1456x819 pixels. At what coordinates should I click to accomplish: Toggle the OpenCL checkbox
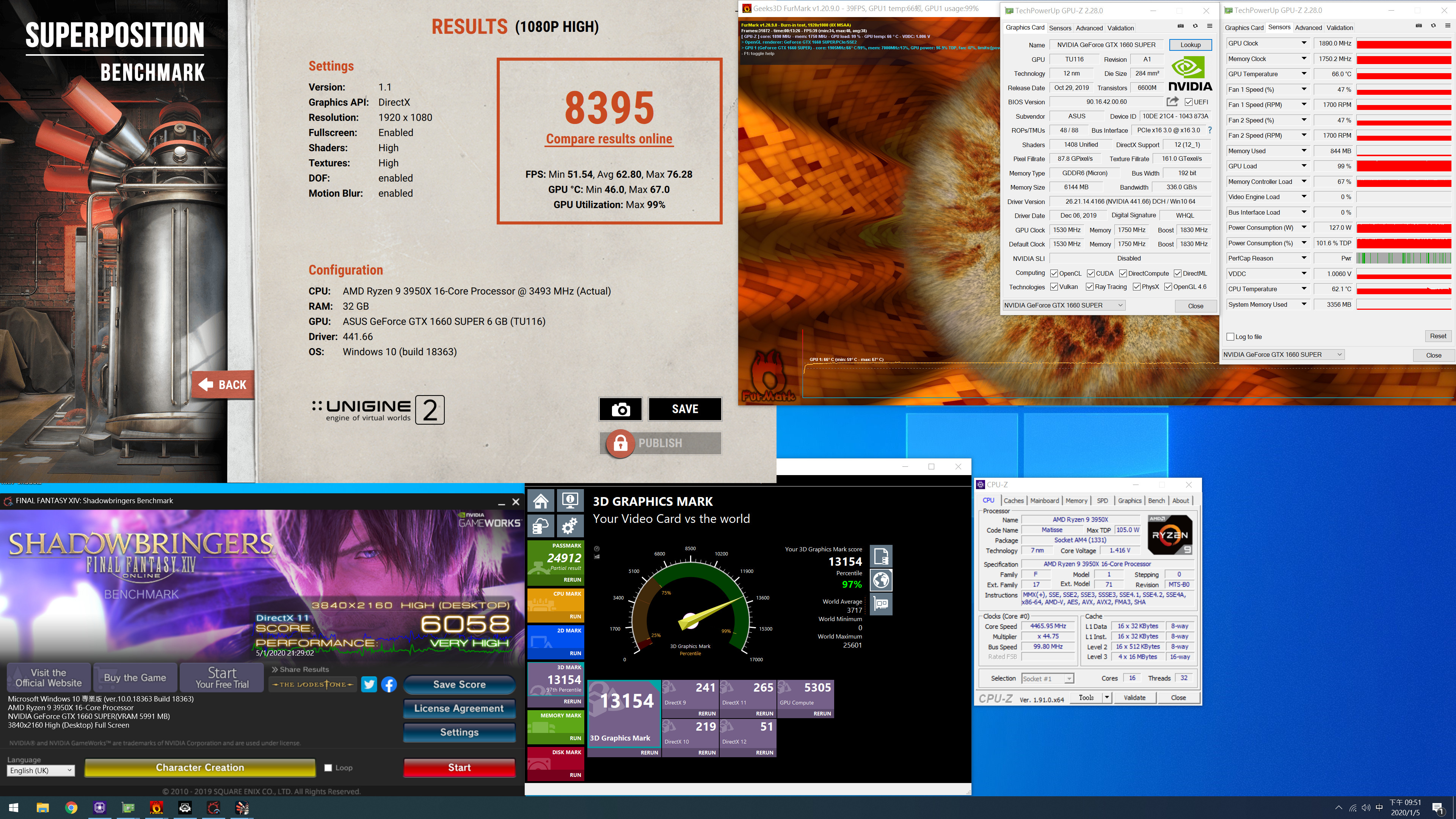point(1054,273)
